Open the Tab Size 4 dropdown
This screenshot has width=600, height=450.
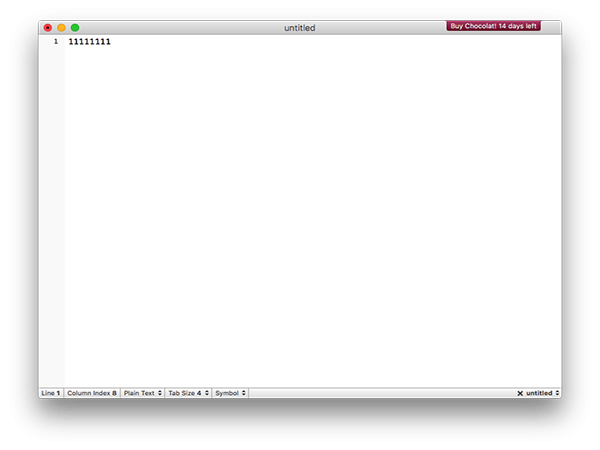pos(188,393)
